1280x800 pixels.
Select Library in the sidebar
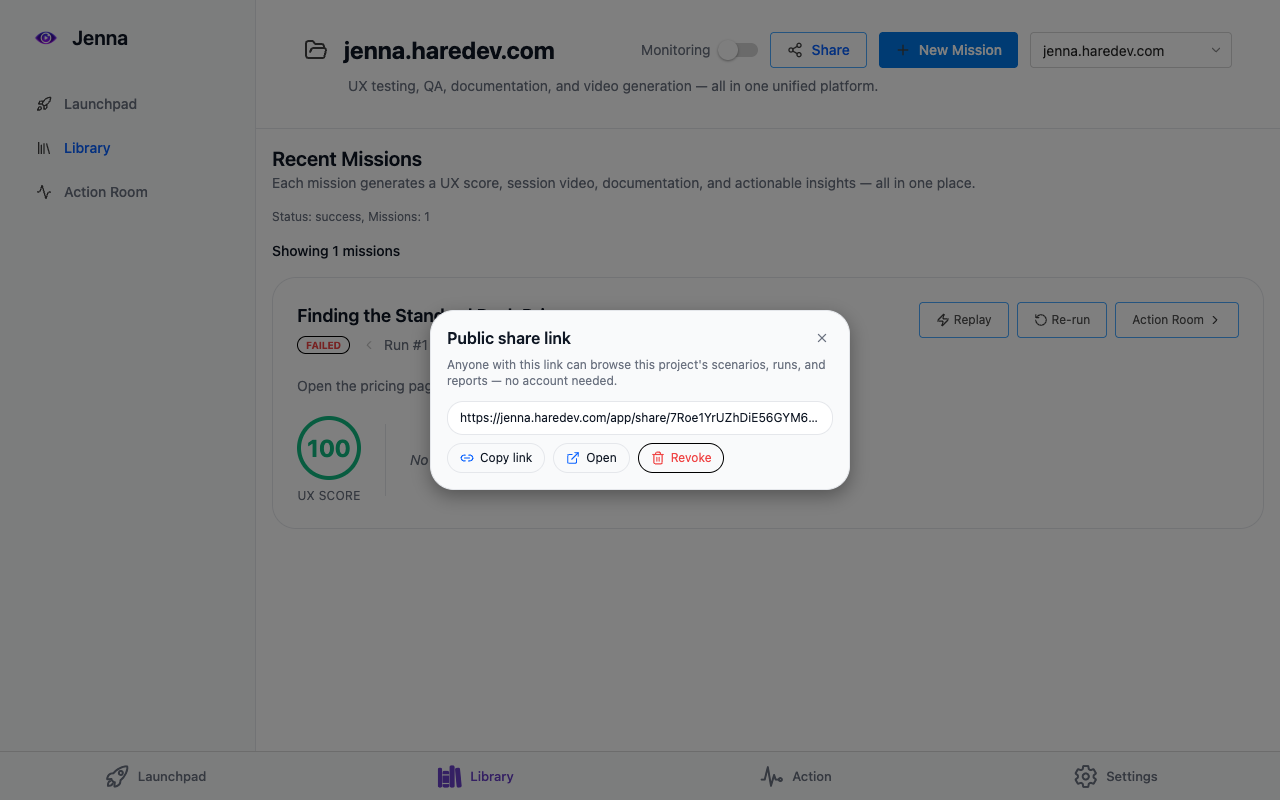(87, 148)
